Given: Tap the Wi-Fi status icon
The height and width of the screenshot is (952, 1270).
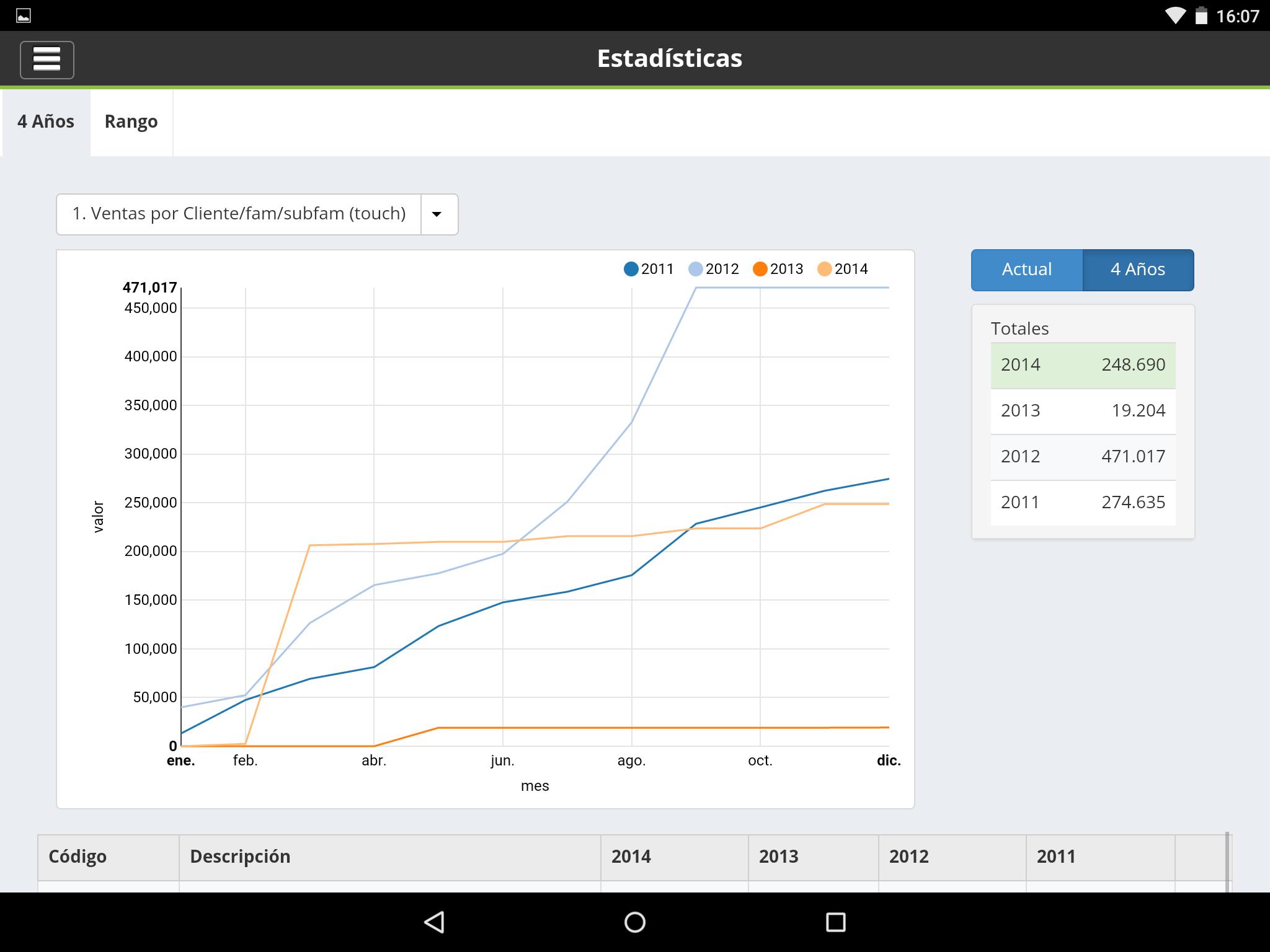Looking at the screenshot, I should click(1175, 15).
